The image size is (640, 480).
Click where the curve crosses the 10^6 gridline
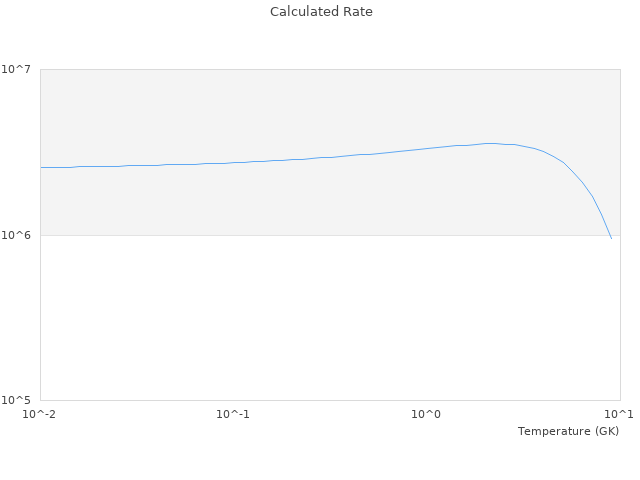610,235
